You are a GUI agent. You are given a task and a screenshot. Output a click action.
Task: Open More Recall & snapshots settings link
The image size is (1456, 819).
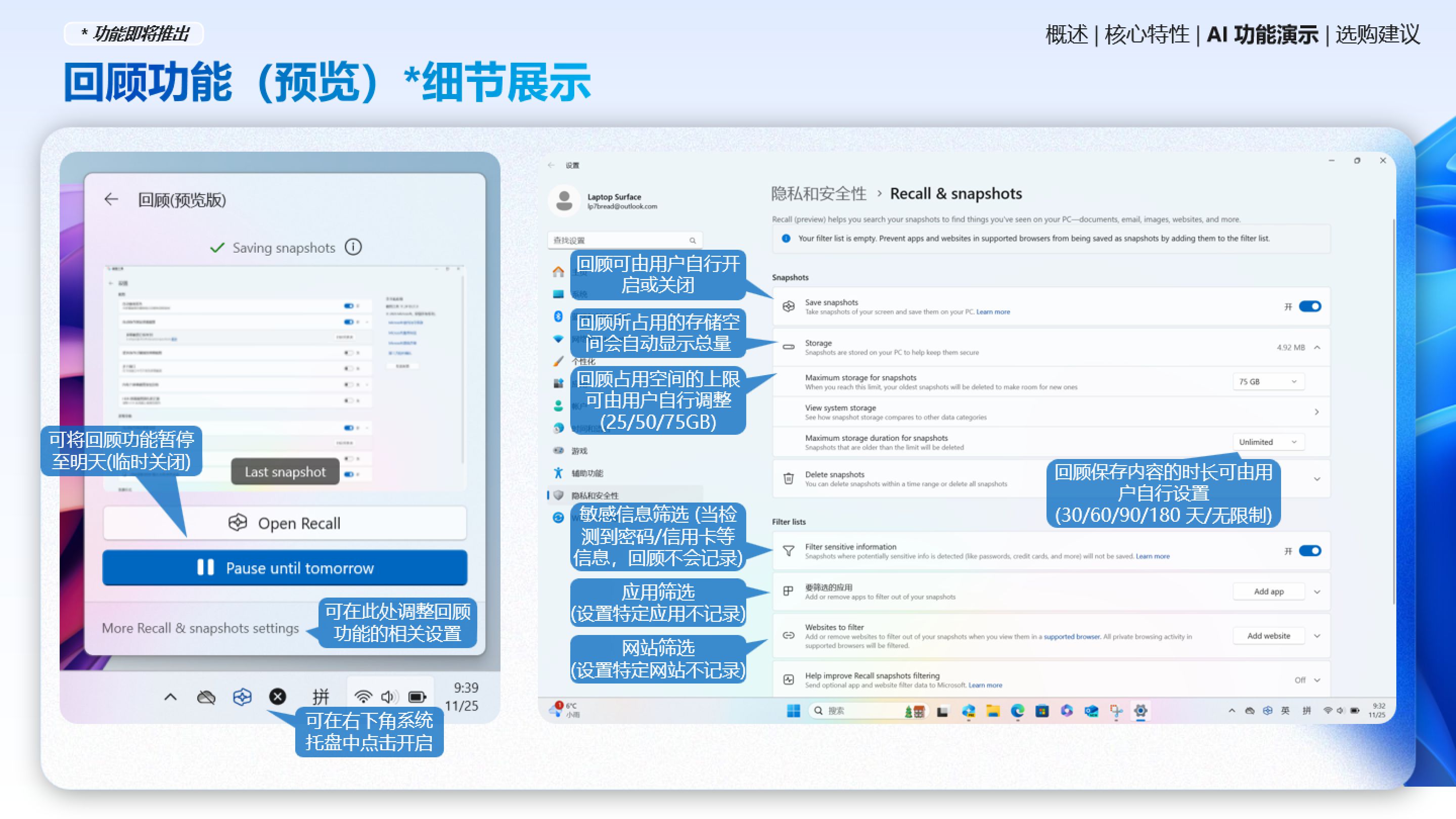point(200,628)
